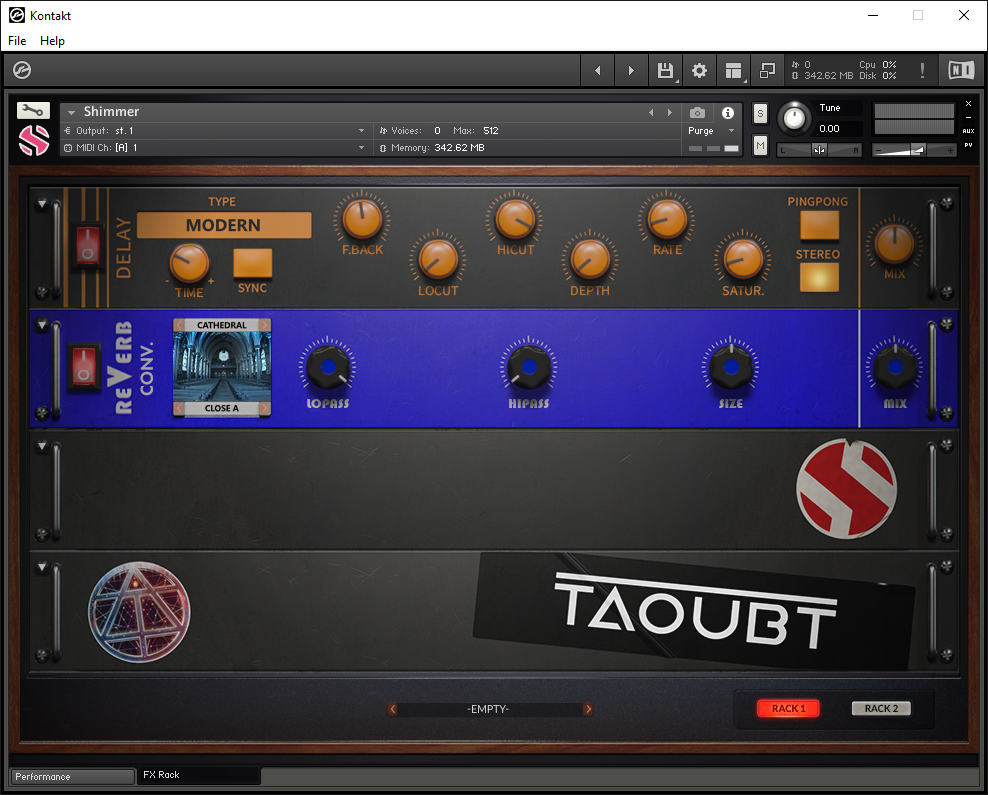
Task: Select previous preset left of -EMPTY-
Action: [393, 709]
